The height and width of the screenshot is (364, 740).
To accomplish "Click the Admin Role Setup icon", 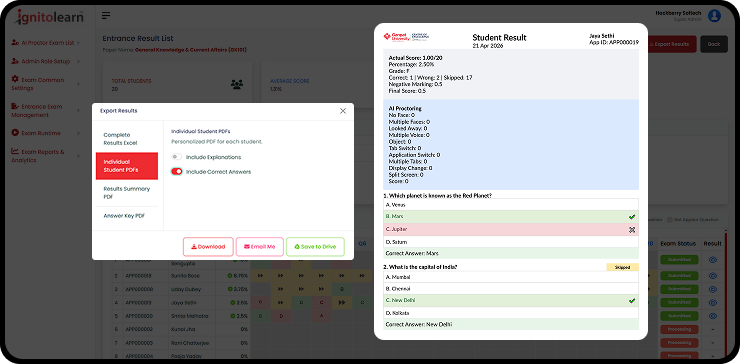I will click(15, 61).
